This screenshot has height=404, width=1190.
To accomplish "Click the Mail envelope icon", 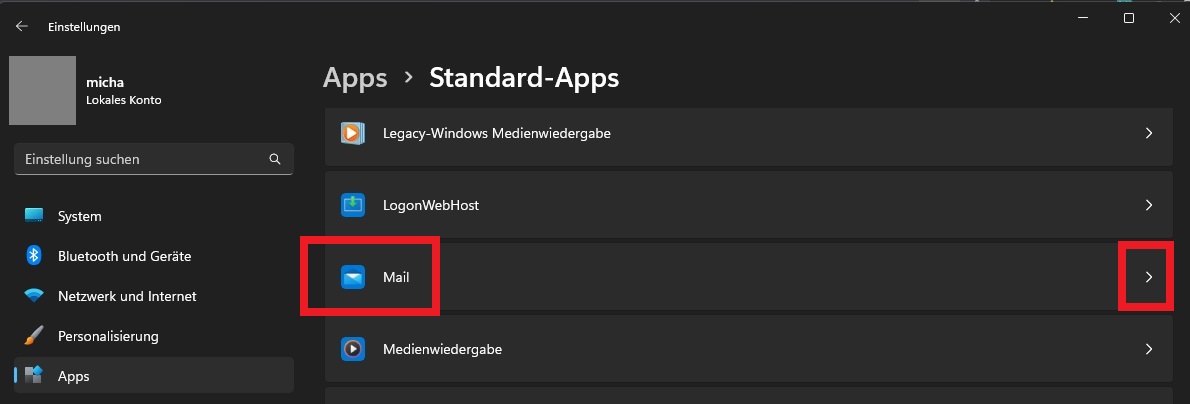I will (352, 277).
